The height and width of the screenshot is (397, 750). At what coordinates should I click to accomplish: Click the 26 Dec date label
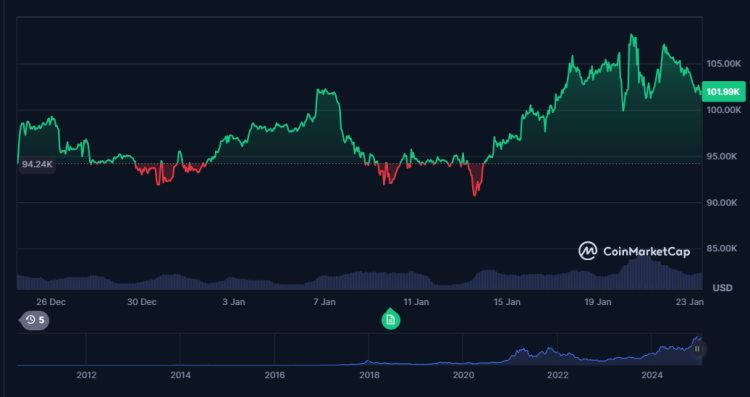(x=51, y=302)
